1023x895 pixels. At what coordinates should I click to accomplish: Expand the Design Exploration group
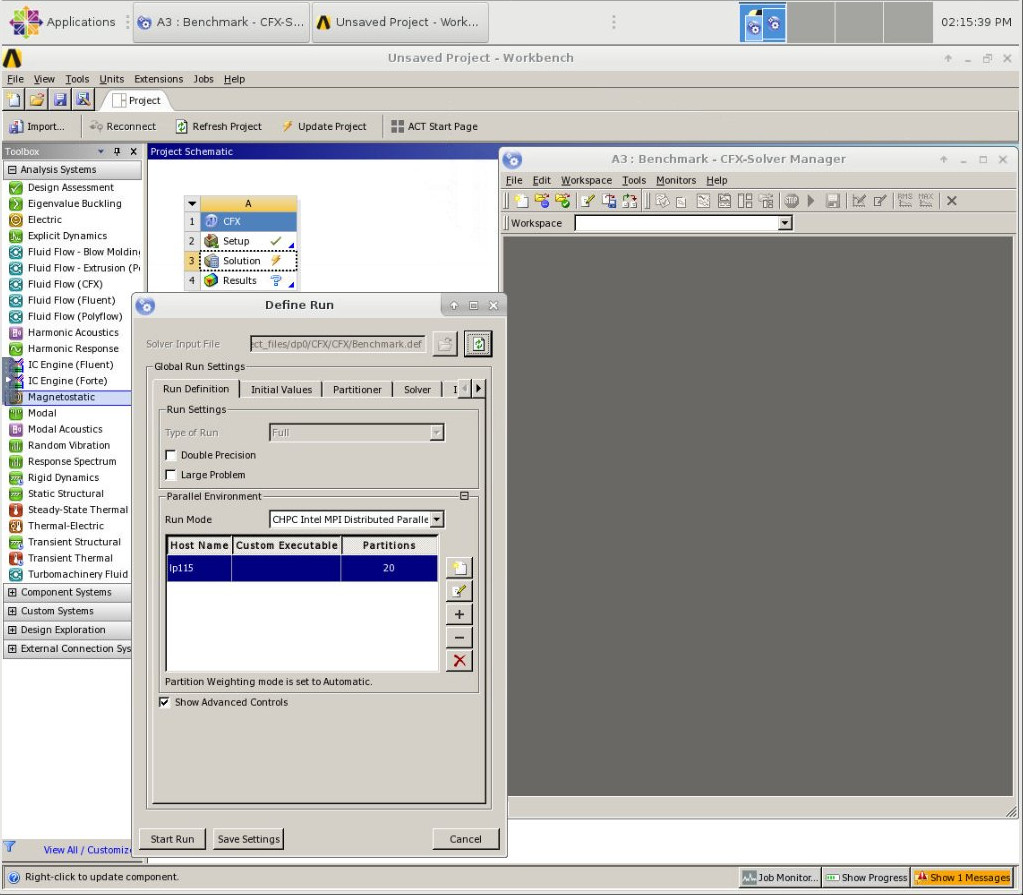pyautogui.click(x=12, y=630)
